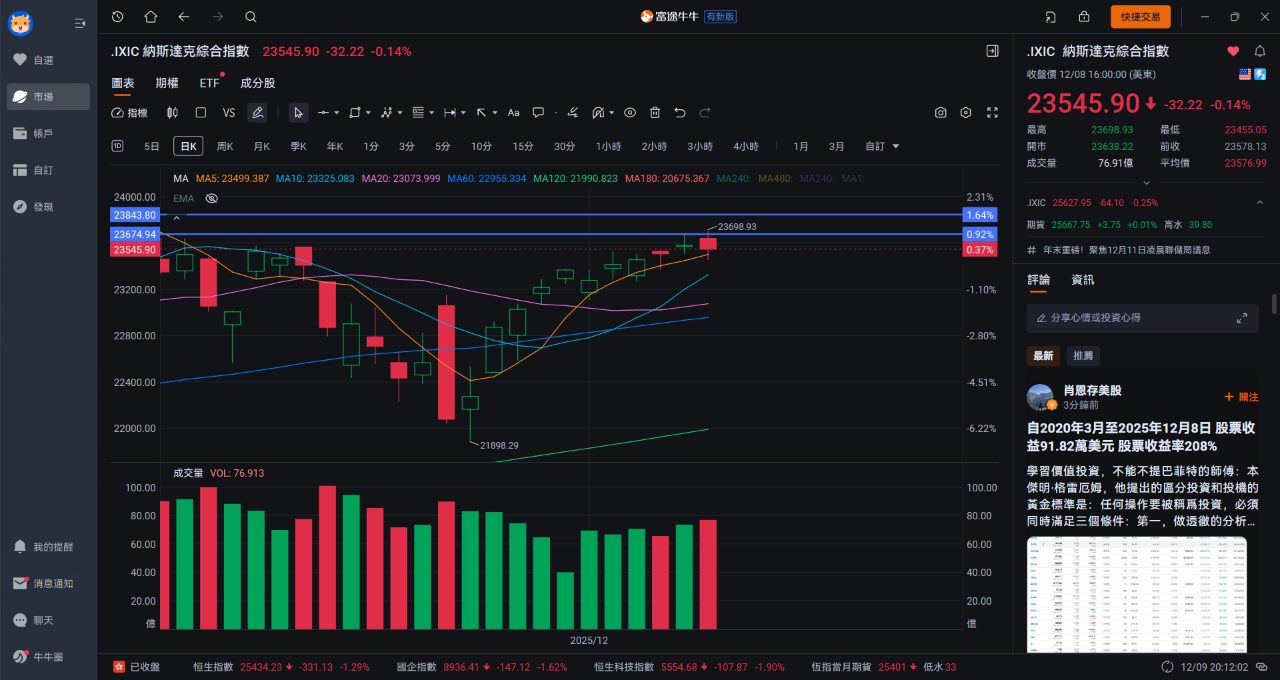Open pattern tool dropdown arrow

400,113
